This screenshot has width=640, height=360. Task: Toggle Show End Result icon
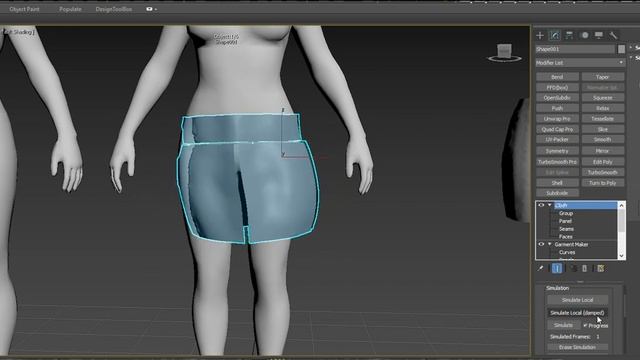557,268
